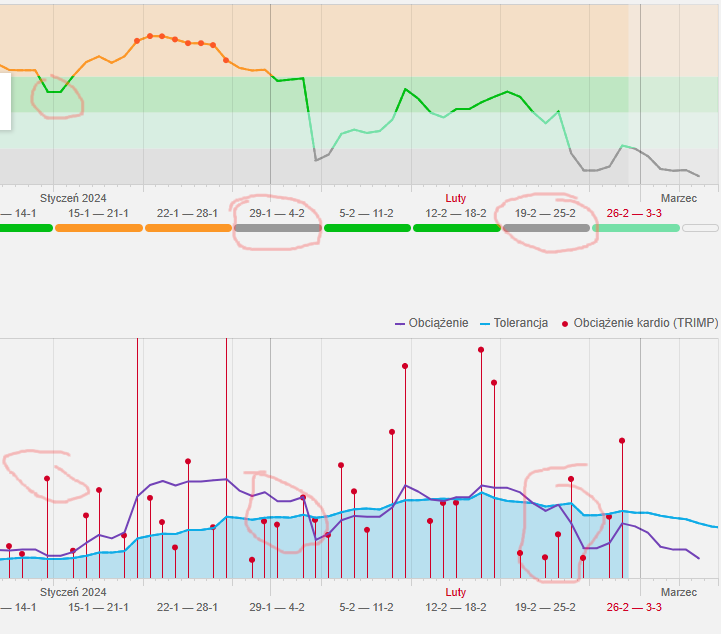Select the orange status bar for 22-1 — 28-1
Screen dimensions: 721x634
click(189, 228)
